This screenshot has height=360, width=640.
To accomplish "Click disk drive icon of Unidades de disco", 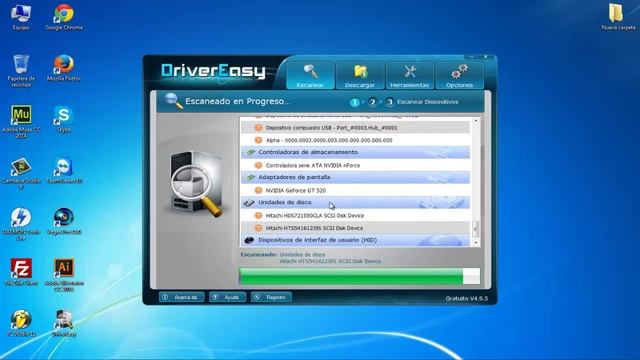I will 249,203.
